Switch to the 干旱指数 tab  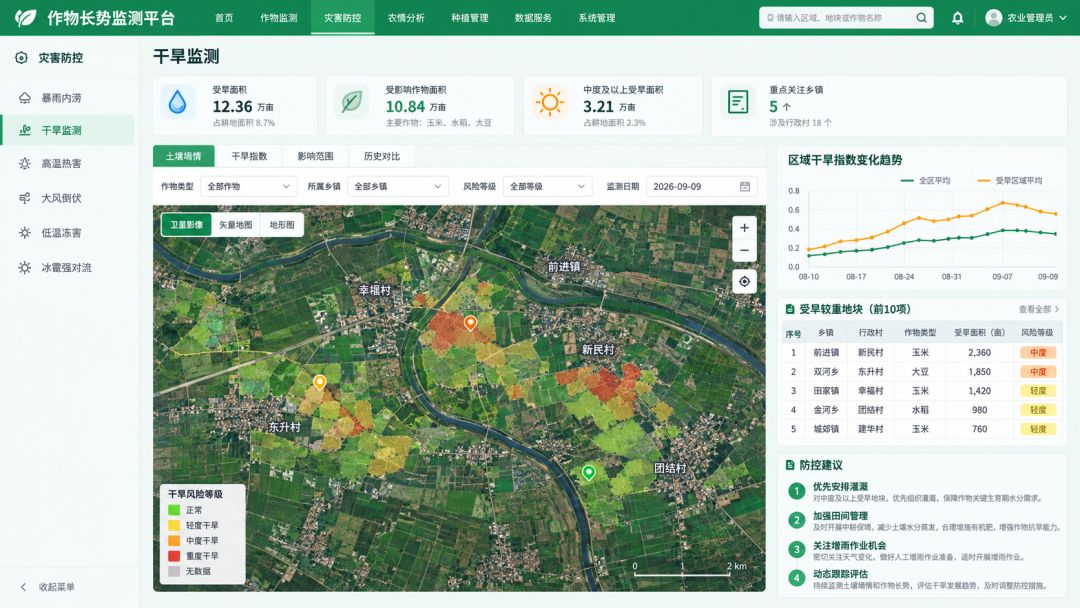pyautogui.click(x=249, y=156)
